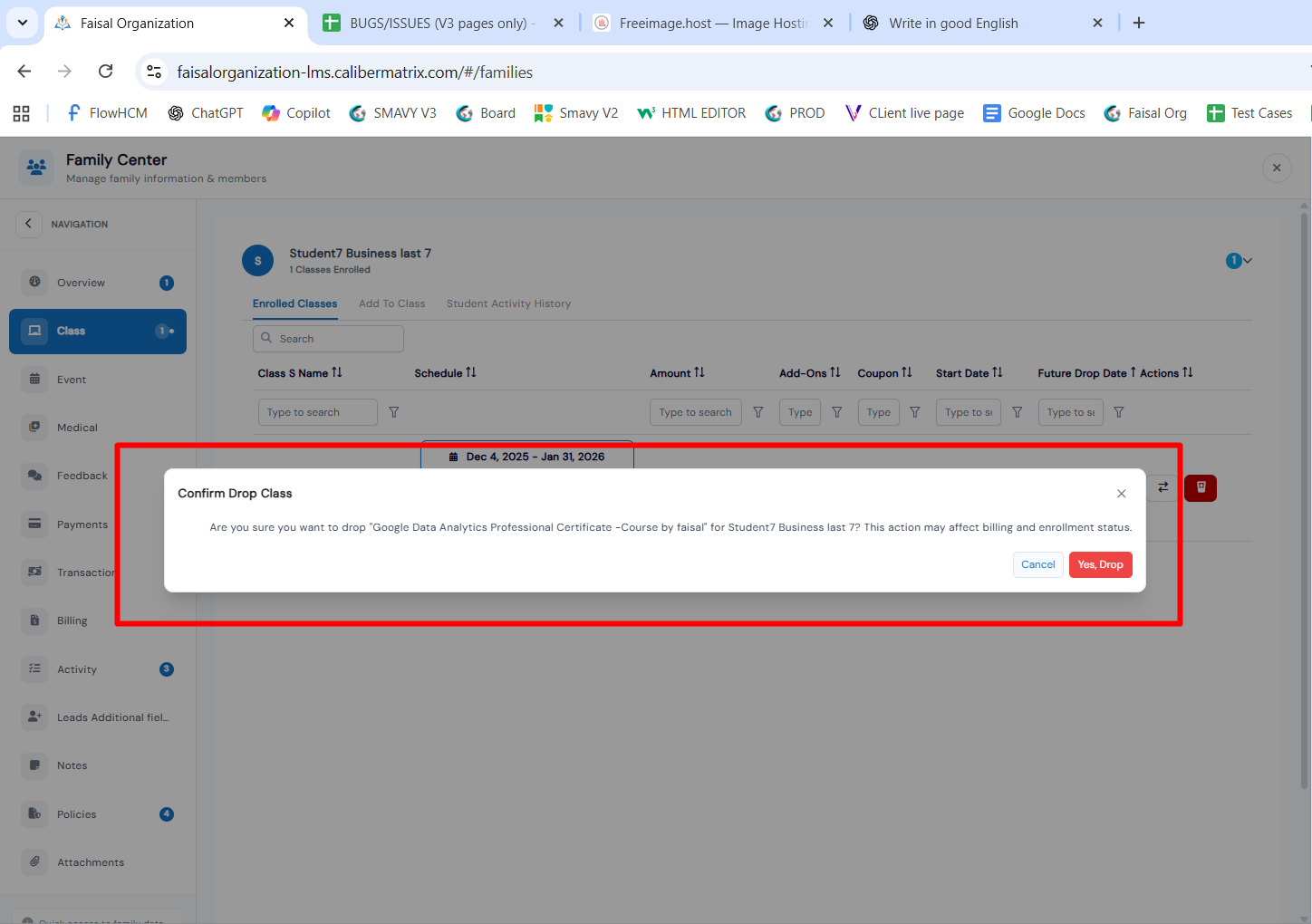
Task: Open the HTML EDITOR bookmark
Action: pyautogui.click(x=692, y=113)
